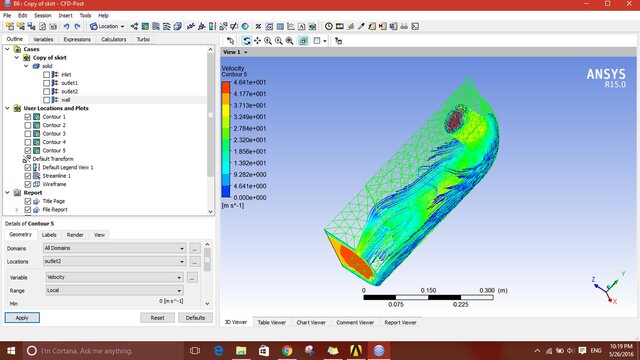The image size is (640, 360).
Task: Click the Defaults button
Action: click(195, 318)
